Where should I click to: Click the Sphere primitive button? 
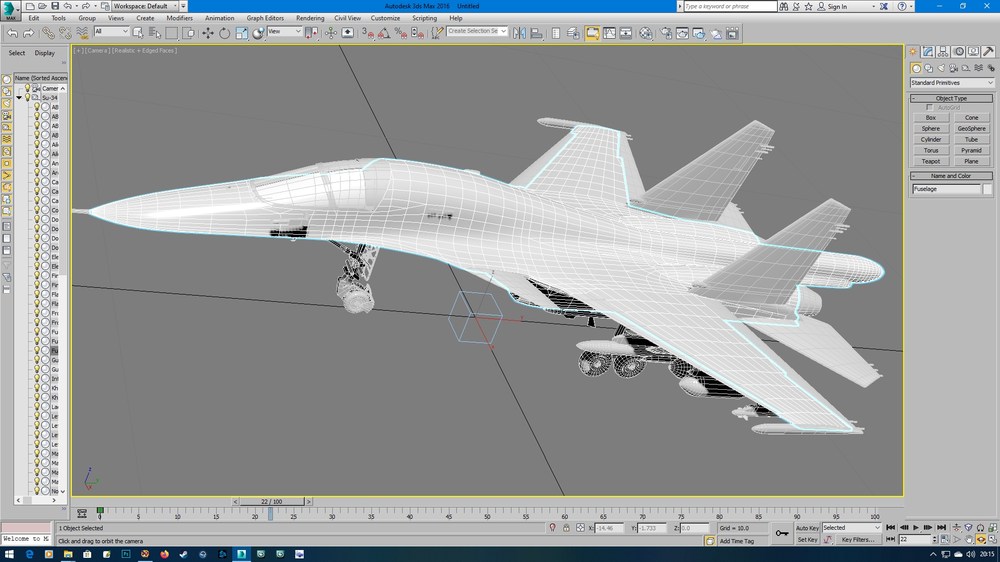click(x=930, y=128)
